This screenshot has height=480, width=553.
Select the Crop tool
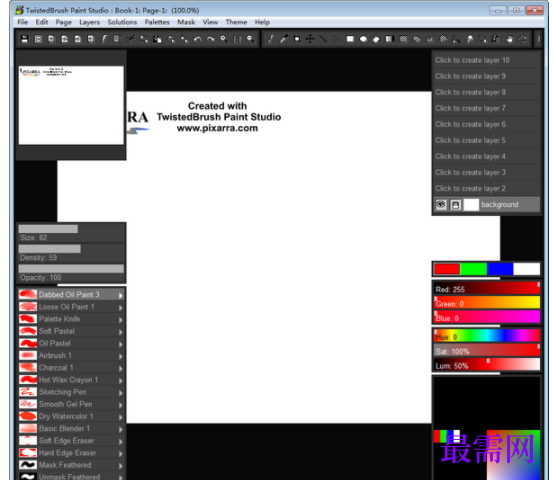point(297,39)
